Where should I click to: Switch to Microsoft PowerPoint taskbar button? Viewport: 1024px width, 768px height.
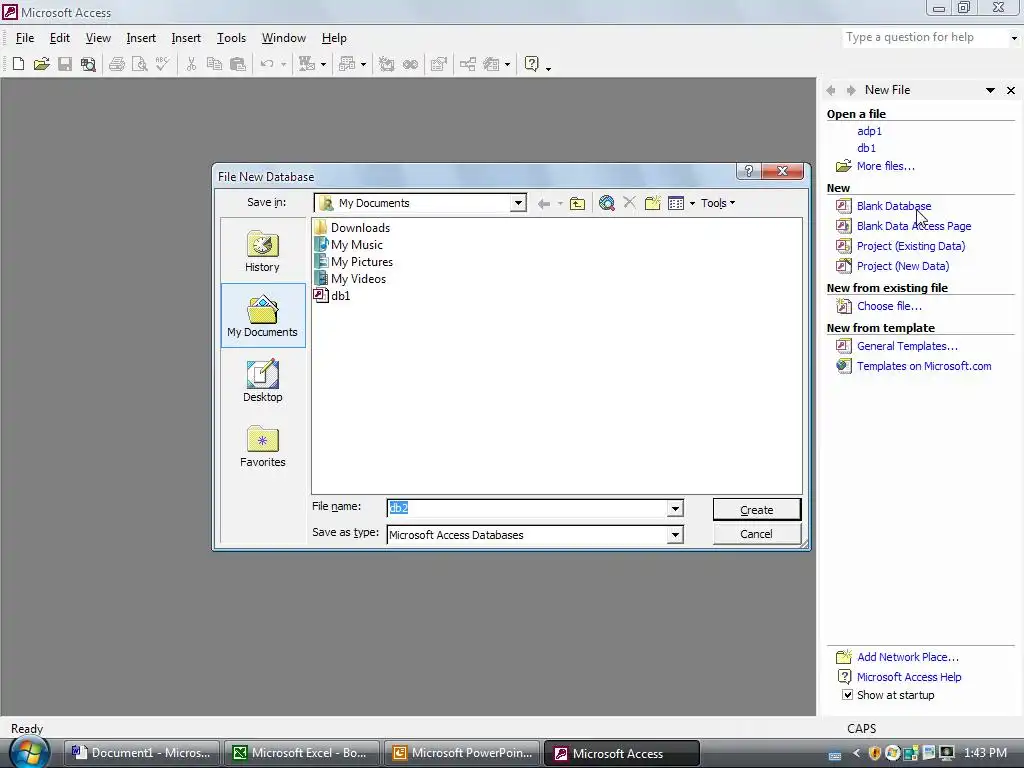[x=462, y=753]
